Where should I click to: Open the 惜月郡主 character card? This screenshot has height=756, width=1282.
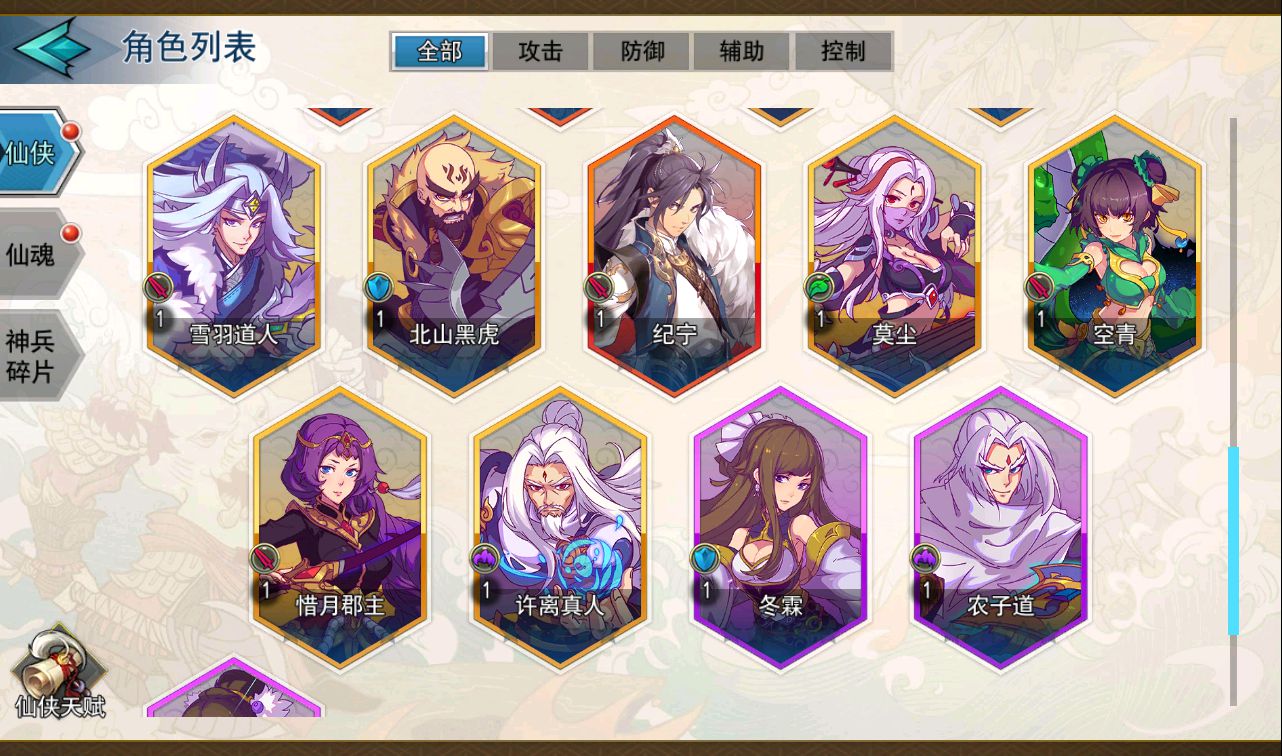[x=341, y=527]
